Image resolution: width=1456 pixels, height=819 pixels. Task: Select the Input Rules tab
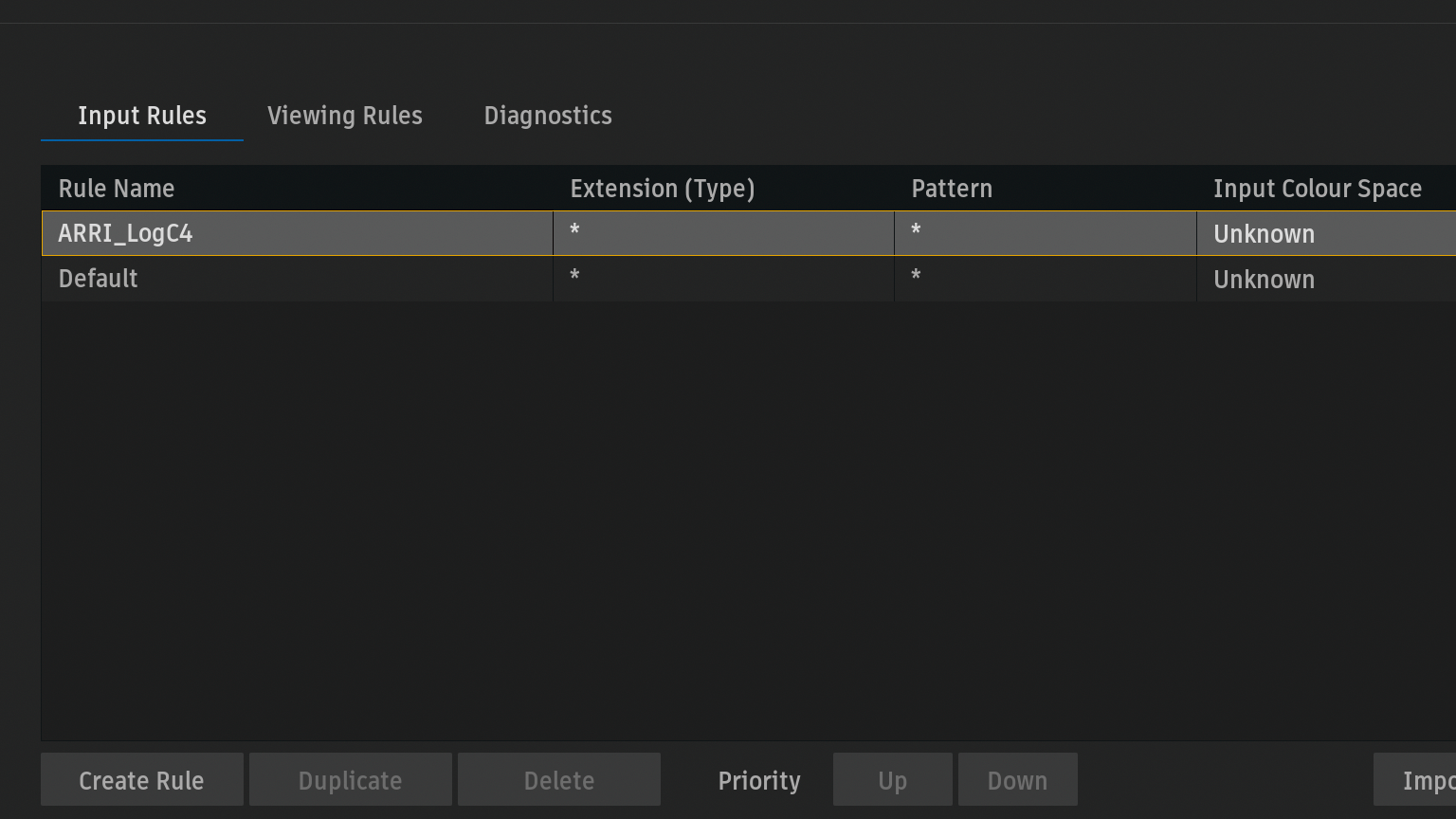(142, 116)
